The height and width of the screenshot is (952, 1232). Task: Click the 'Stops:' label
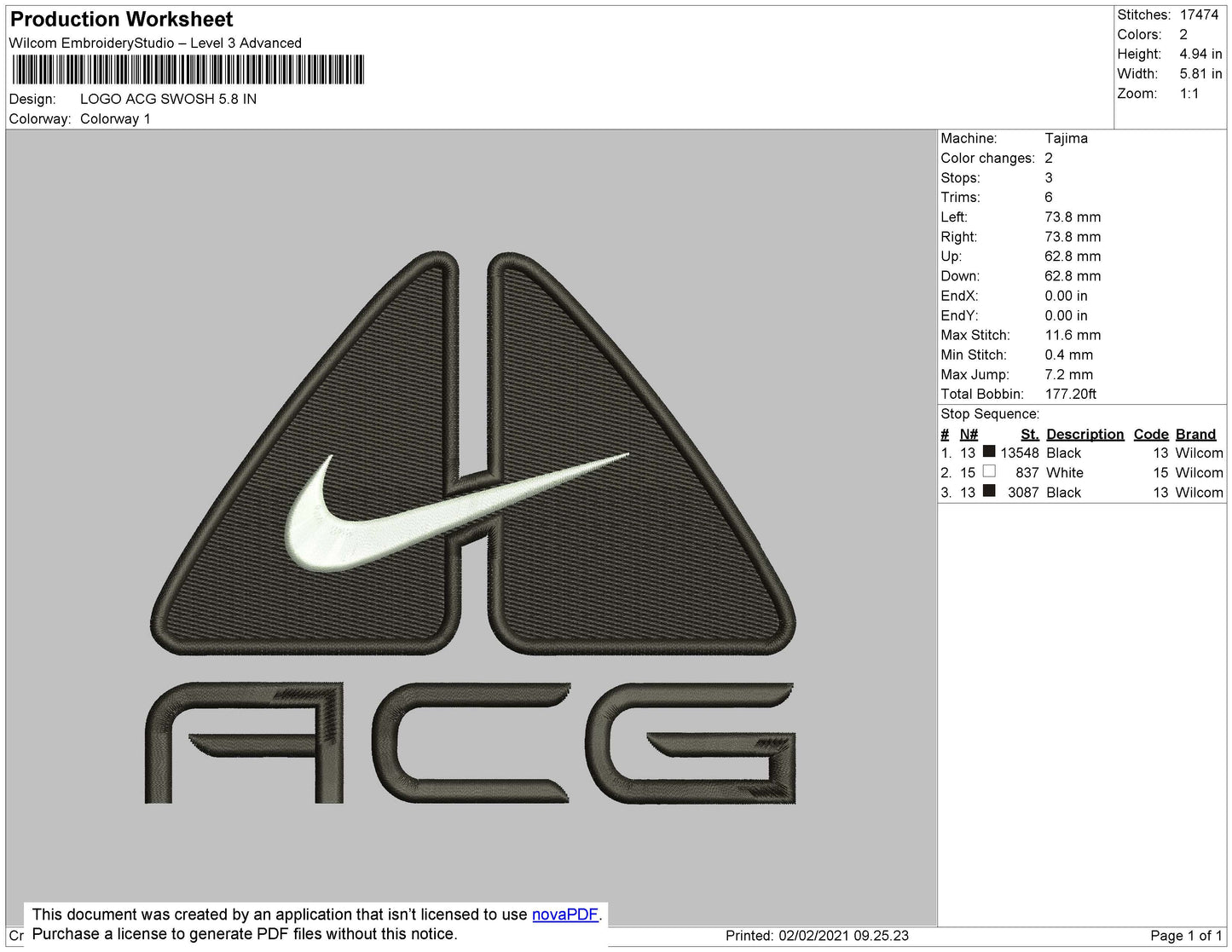point(960,177)
